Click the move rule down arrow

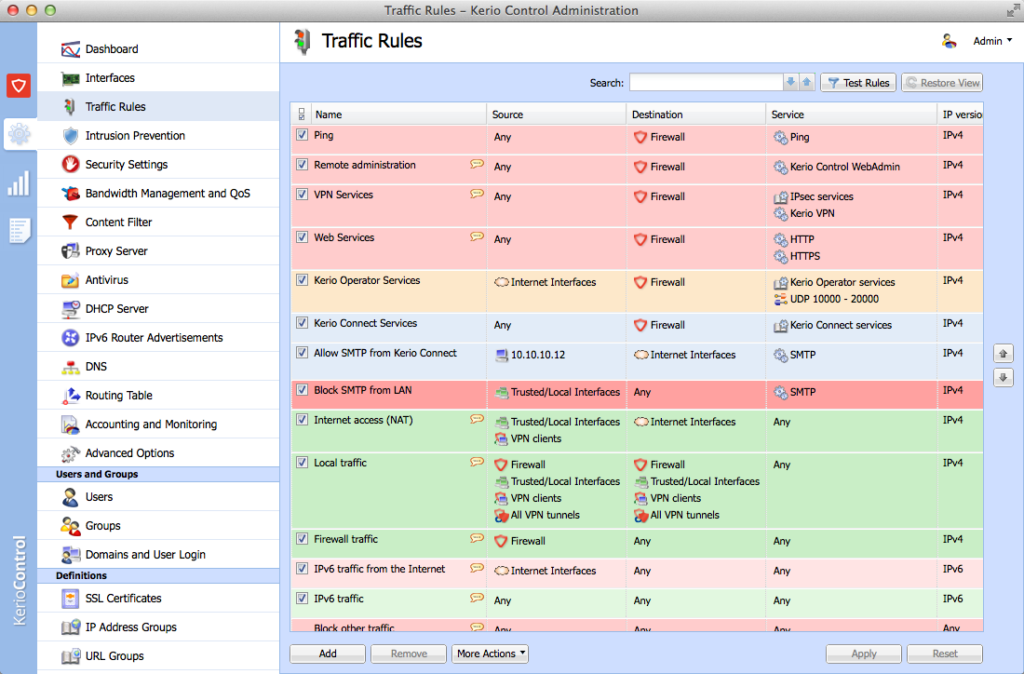(x=1003, y=378)
